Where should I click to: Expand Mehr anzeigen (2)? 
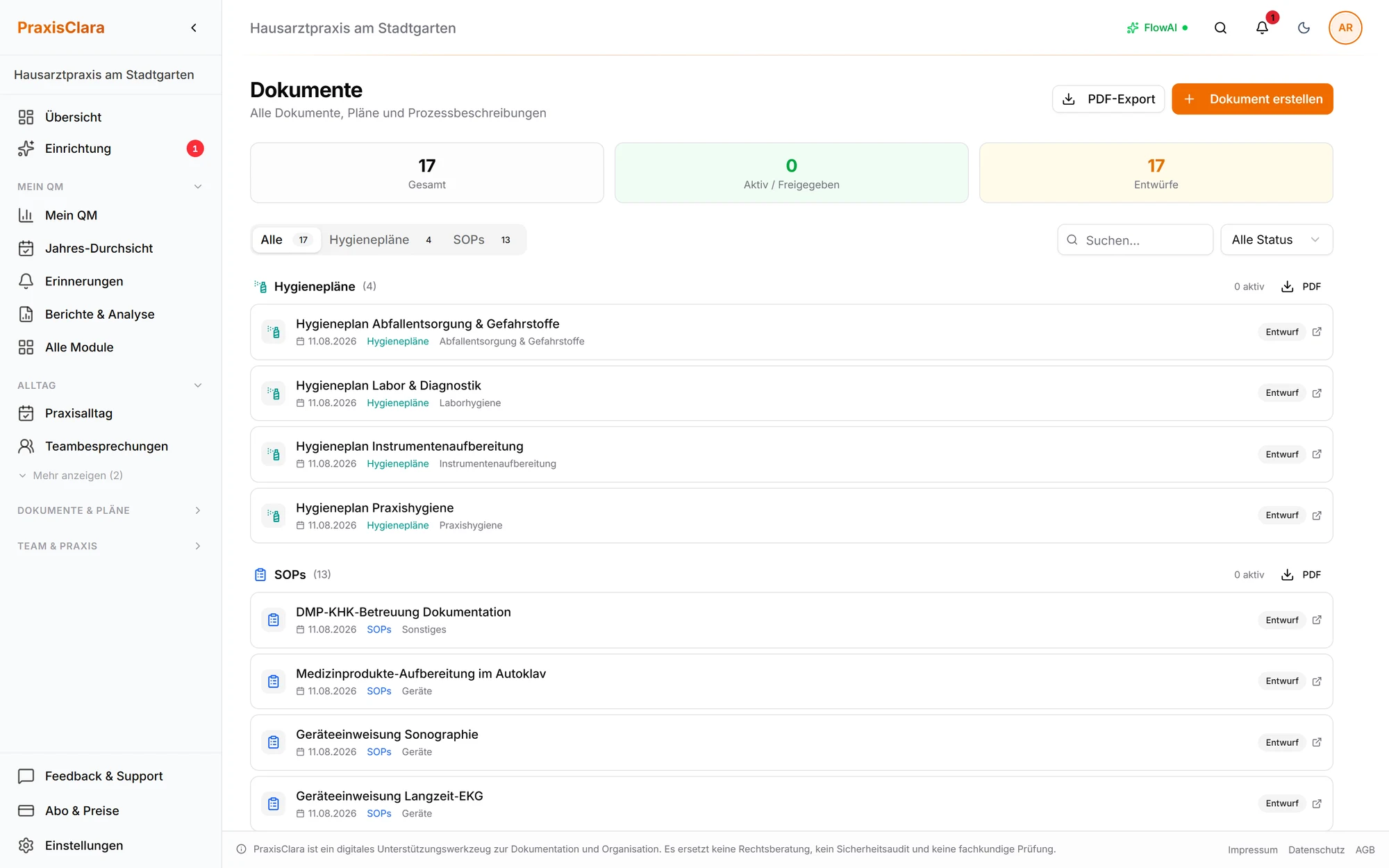click(x=70, y=476)
